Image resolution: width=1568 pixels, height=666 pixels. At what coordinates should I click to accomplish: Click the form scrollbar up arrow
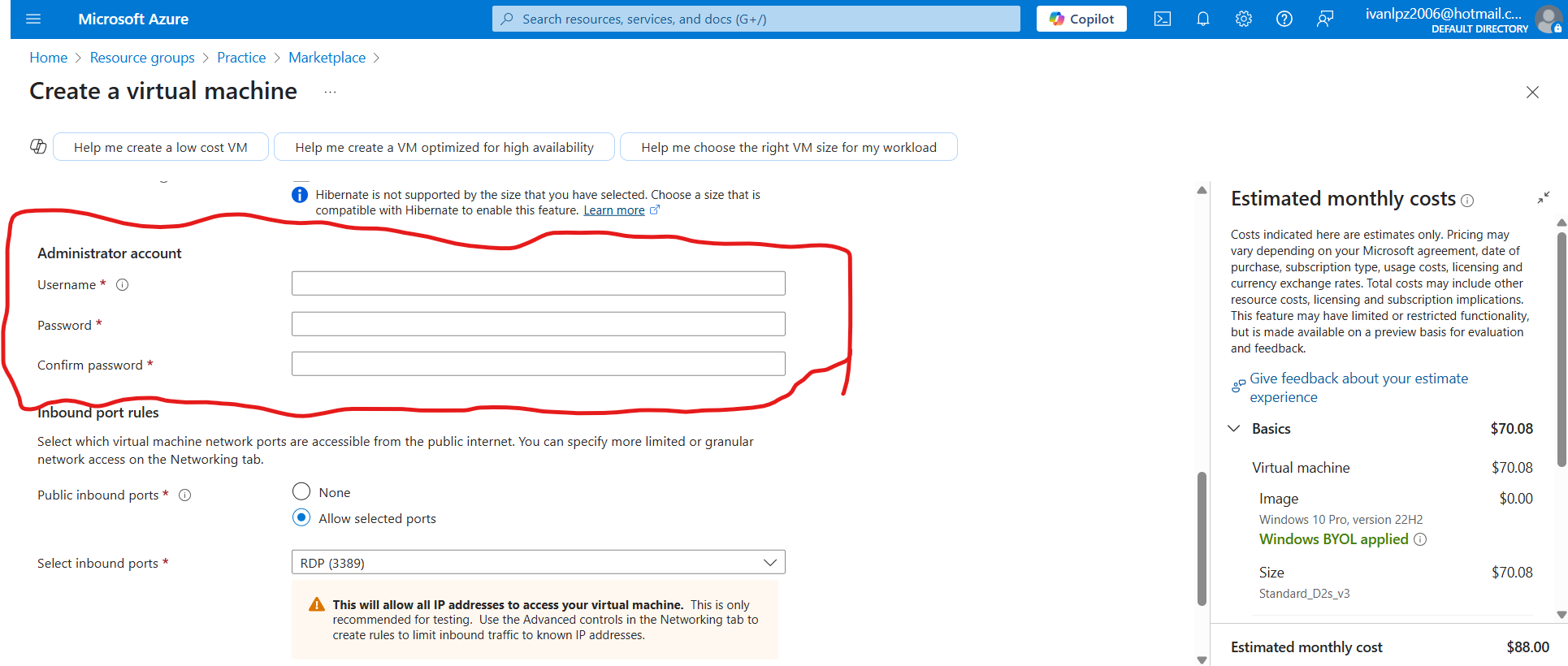tap(1202, 190)
